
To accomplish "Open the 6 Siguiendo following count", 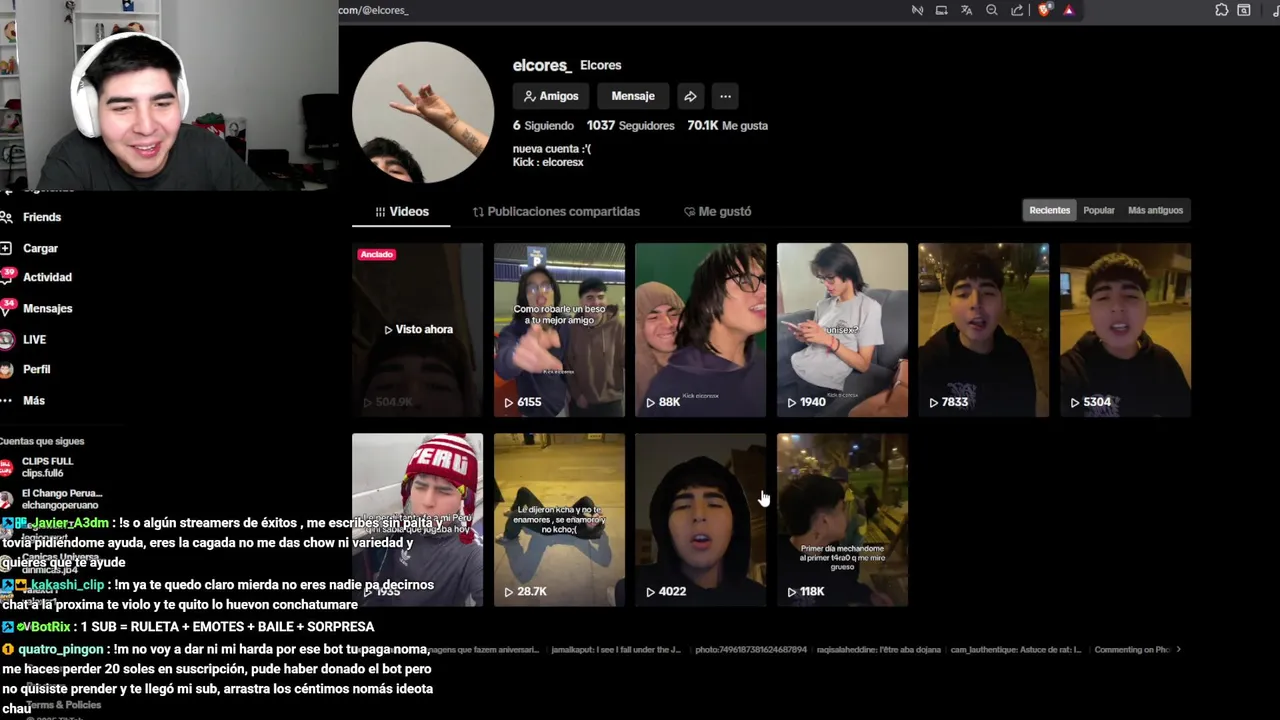I will click(x=543, y=126).
